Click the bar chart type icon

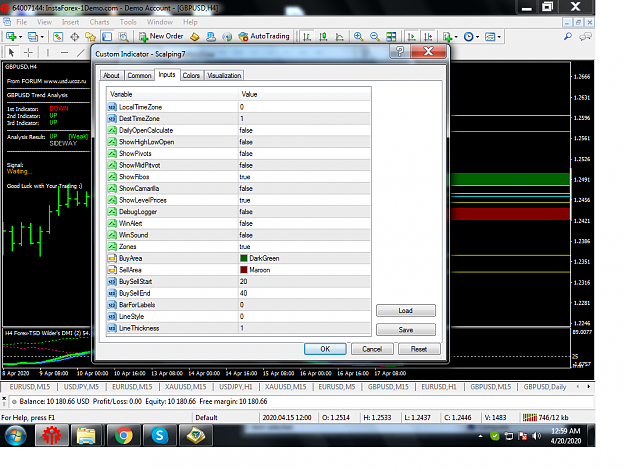[307, 37]
